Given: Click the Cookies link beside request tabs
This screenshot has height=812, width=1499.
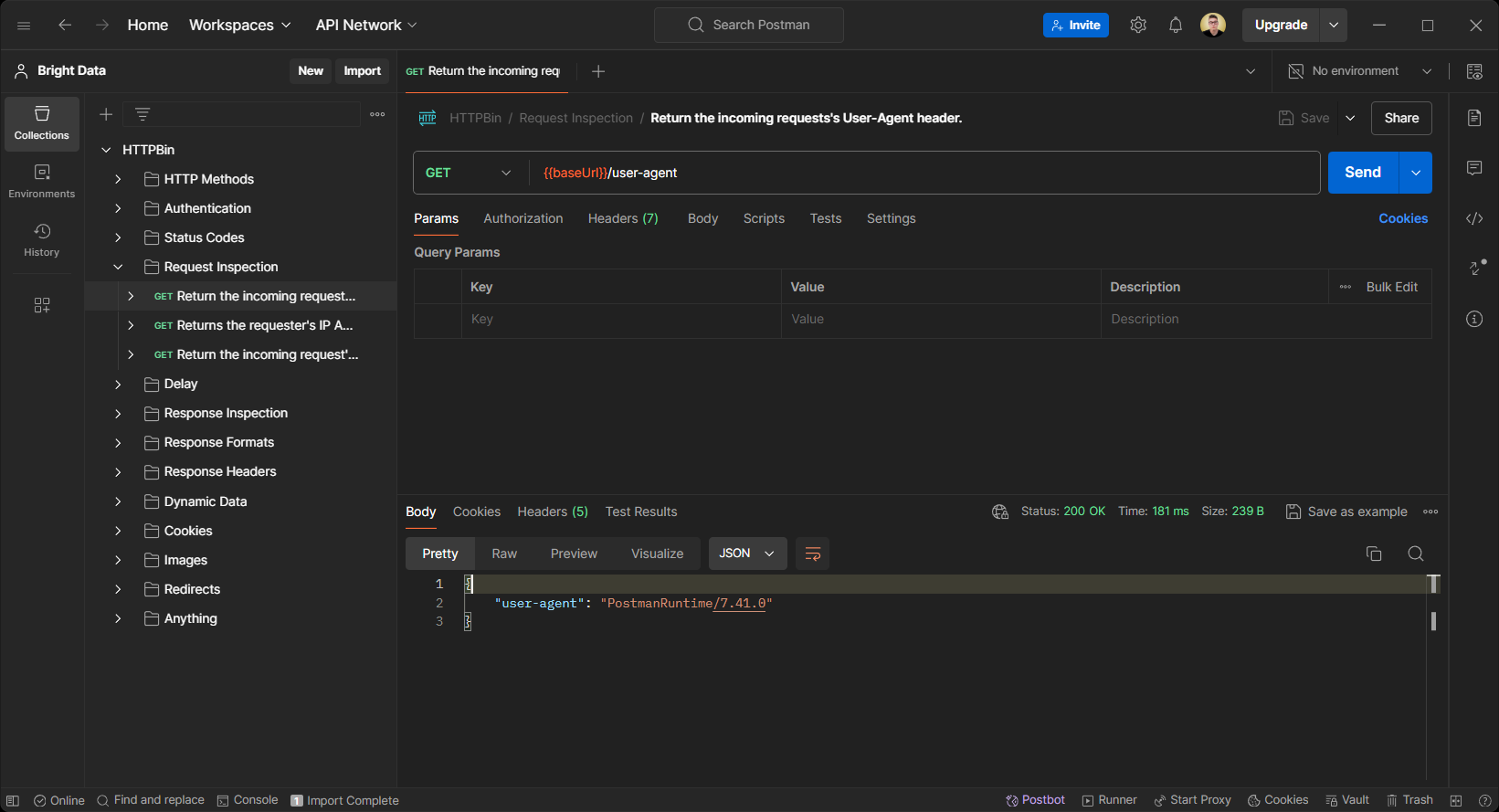Looking at the screenshot, I should (x=1402, y=218).
